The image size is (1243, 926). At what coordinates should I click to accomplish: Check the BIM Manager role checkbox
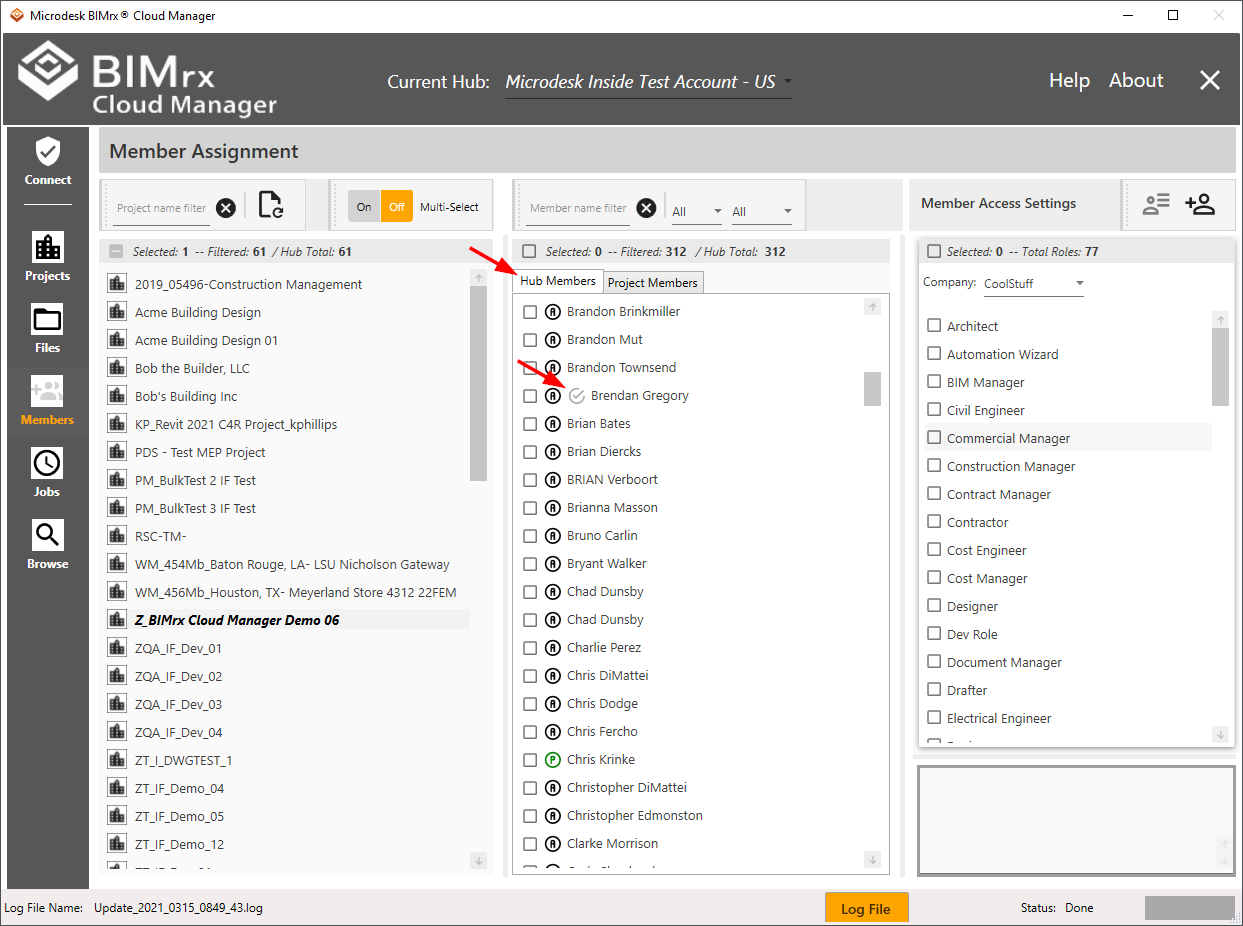tap(934, 381)
